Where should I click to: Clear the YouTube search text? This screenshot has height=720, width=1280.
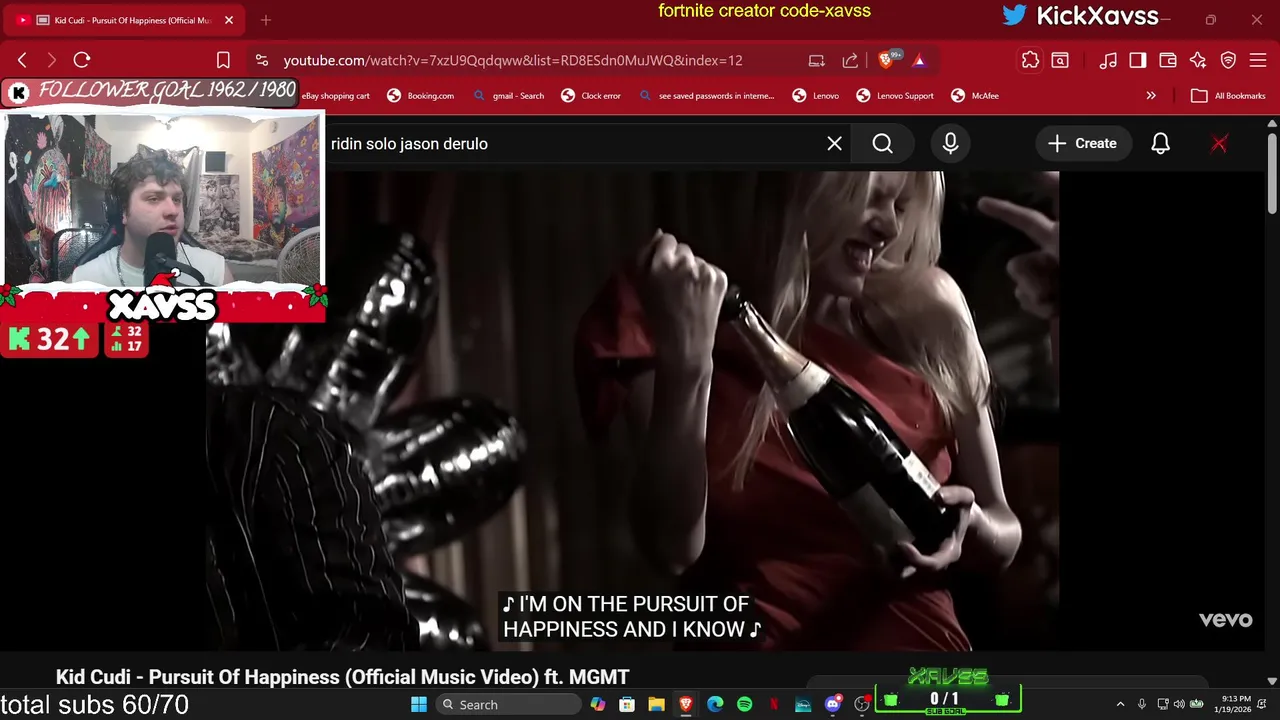(834, 143)
